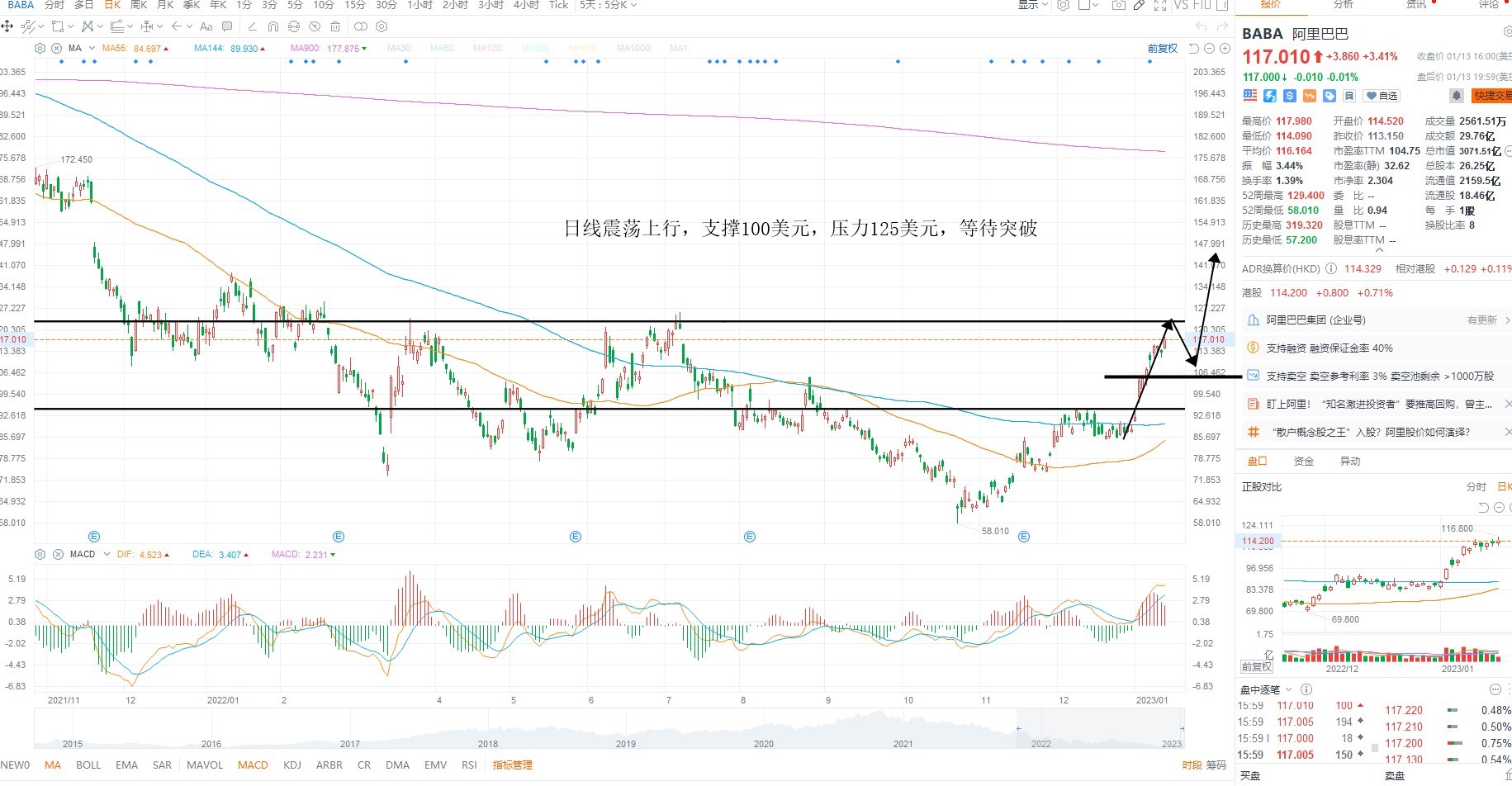The image size is (1512, 786).
Task: Open news '盯上阿里' headline
Action: click(x=1380, y=405)
